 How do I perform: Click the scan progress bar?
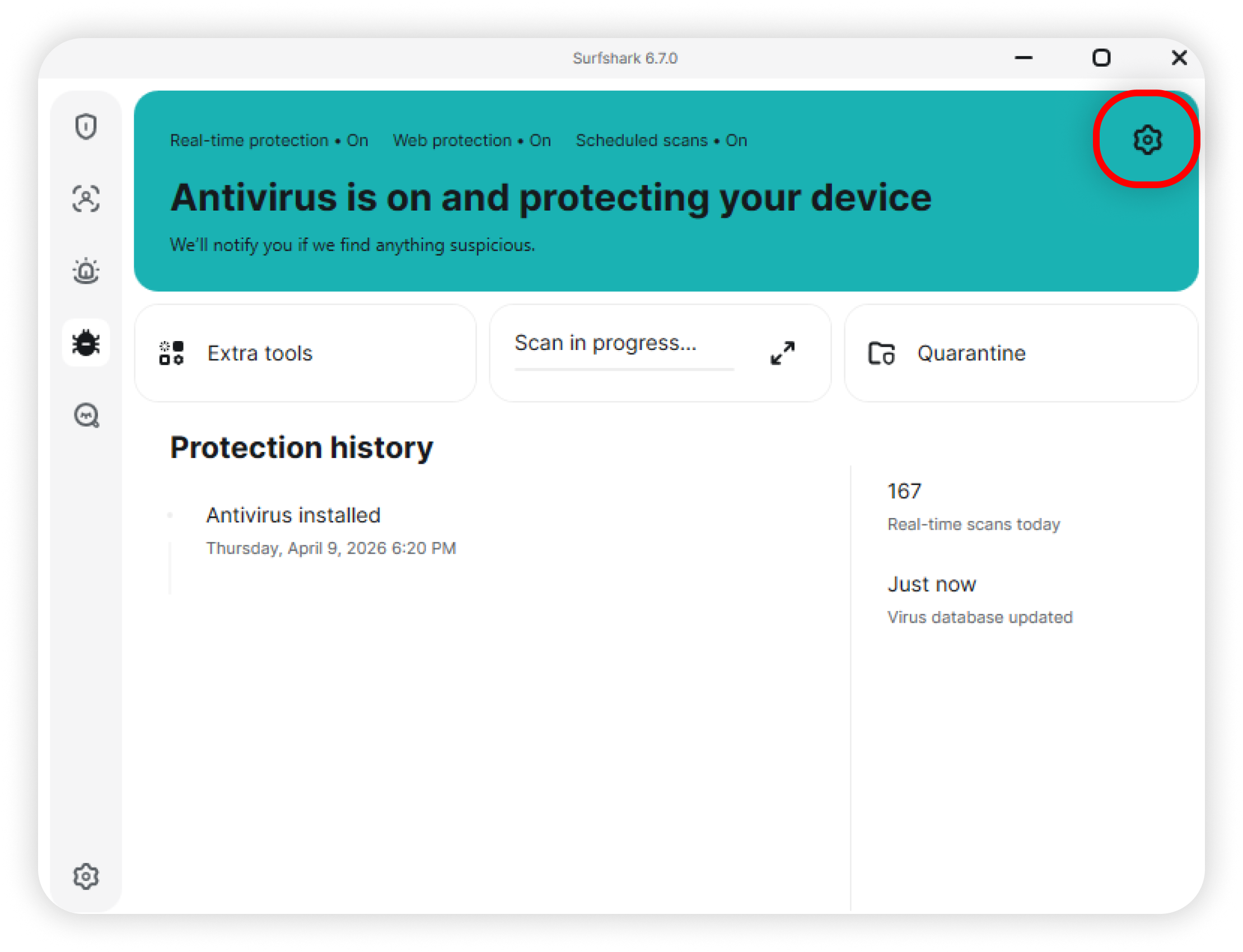pyautogui.click(x=624, y=370)
